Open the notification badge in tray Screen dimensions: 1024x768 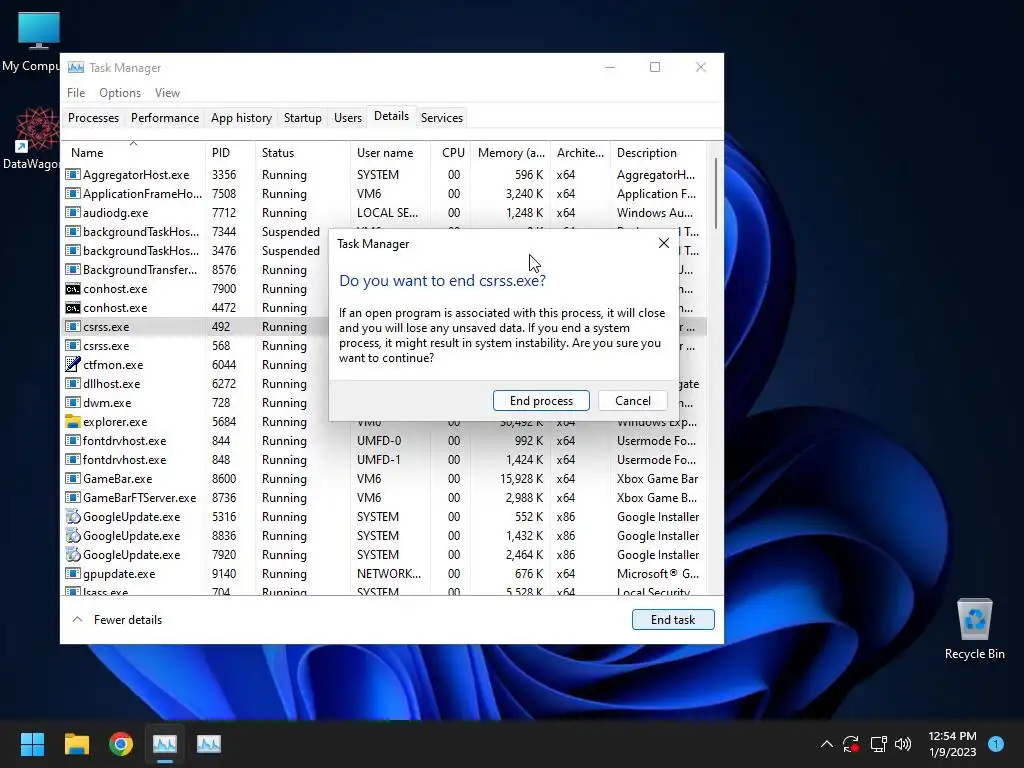(995, 744)
